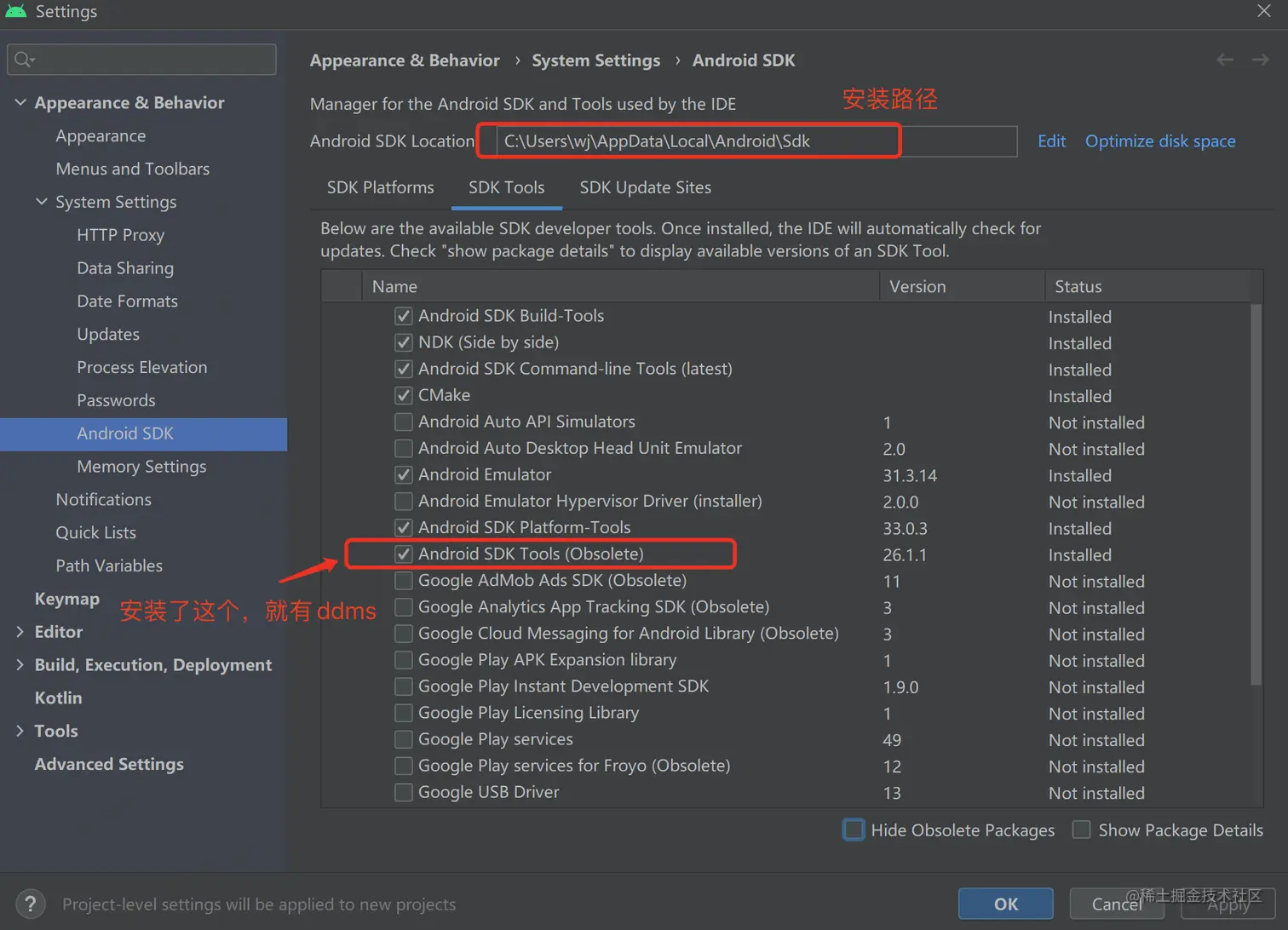Viewport: 1288px width, 930px height.
Task: Select Updates in System Settings
Action: coord(108,335)
